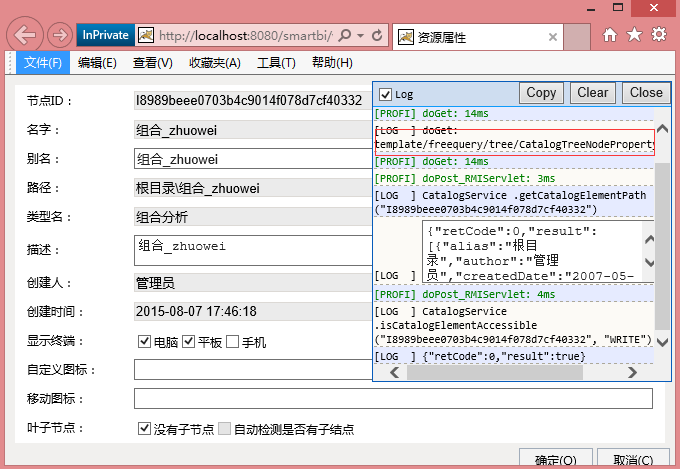Click log panel scroll up arrow
Screen dimensions: 680x469
point(662,128)
